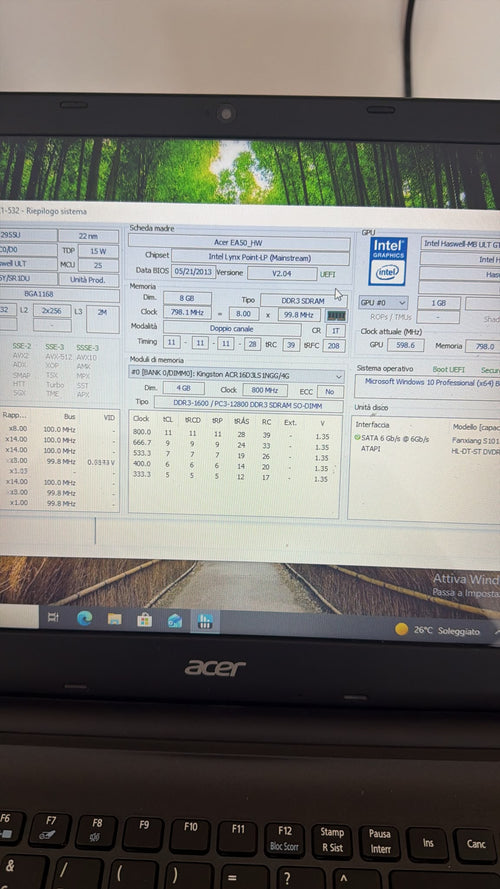Click the CR value 1T field

coord(336,331)
